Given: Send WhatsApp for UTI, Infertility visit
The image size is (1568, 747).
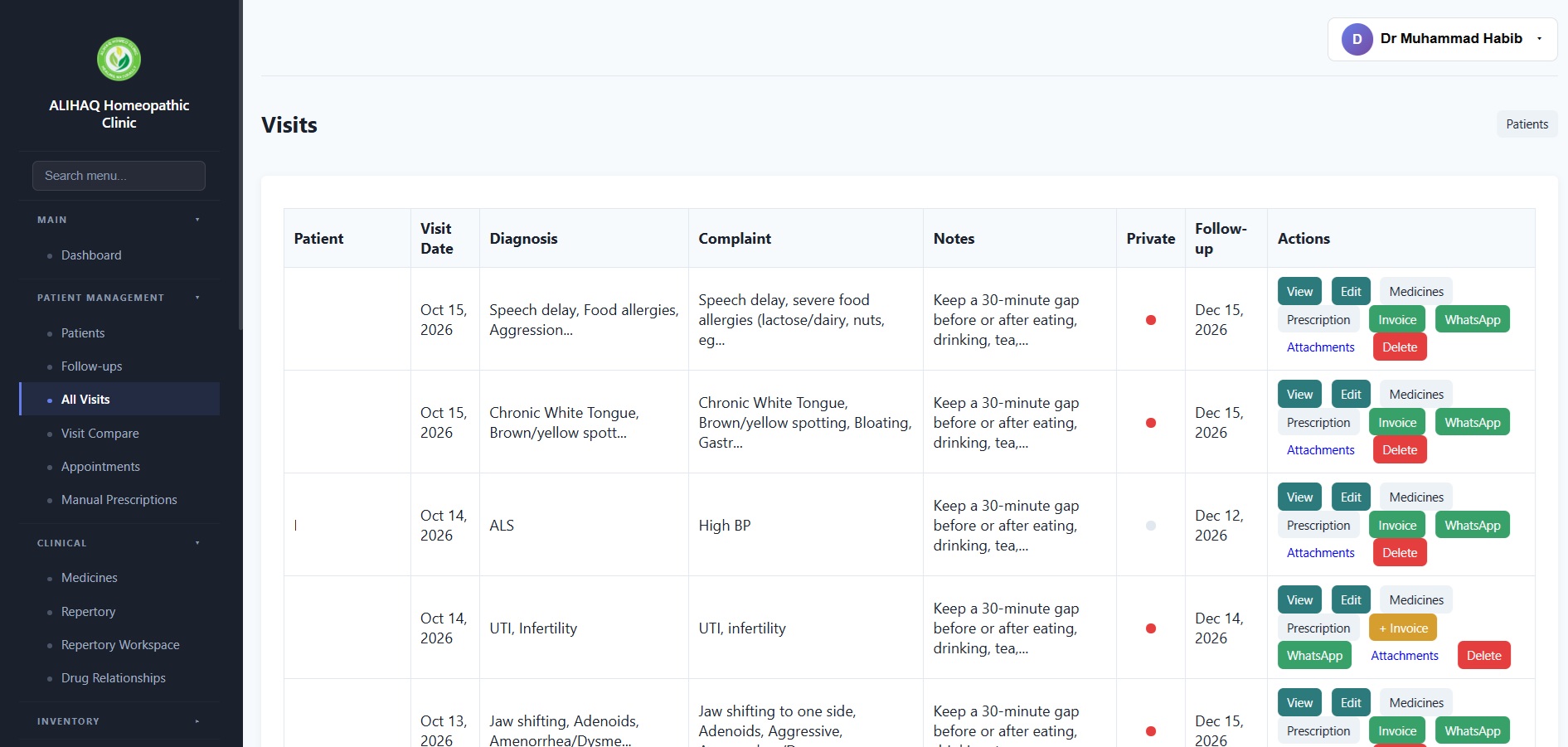Looking at the screenshot, I should 1314,656.
